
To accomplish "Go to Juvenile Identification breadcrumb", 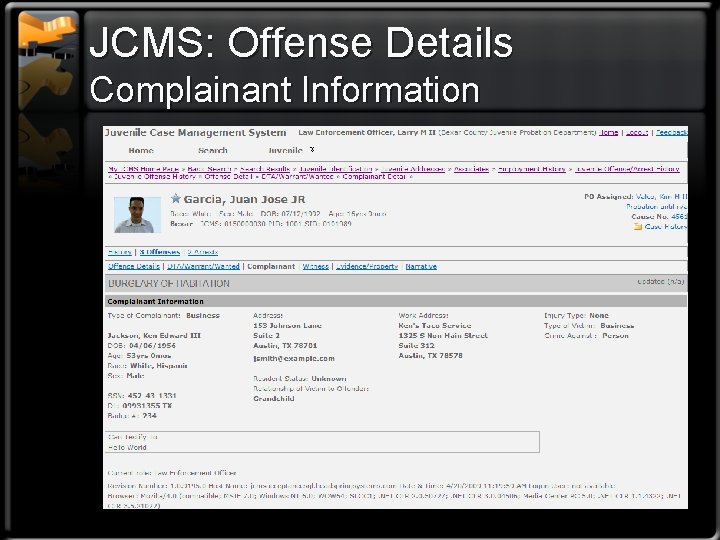I will pos(336,169).
